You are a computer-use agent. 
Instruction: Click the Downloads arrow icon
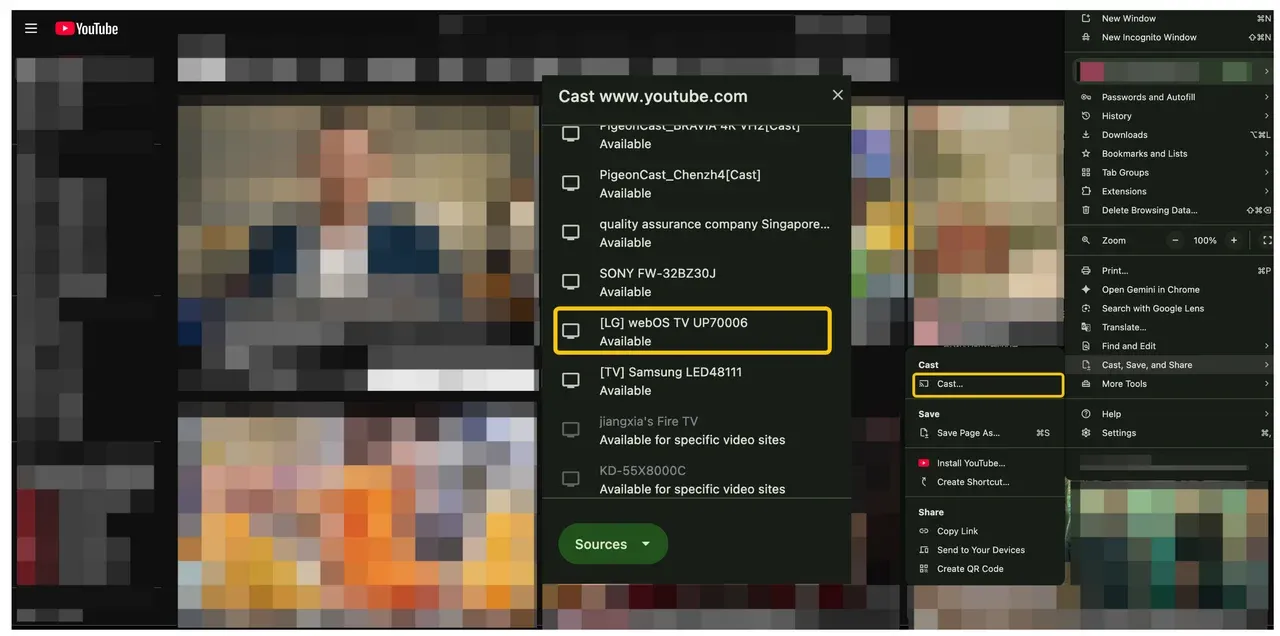(x=1086, y=135)
